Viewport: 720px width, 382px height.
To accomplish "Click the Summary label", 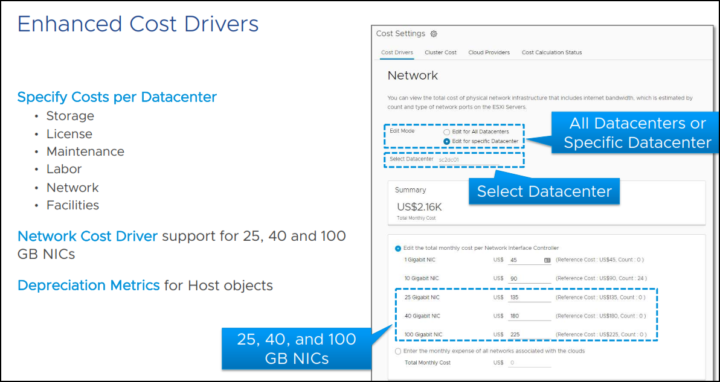I will pos(410,190).
